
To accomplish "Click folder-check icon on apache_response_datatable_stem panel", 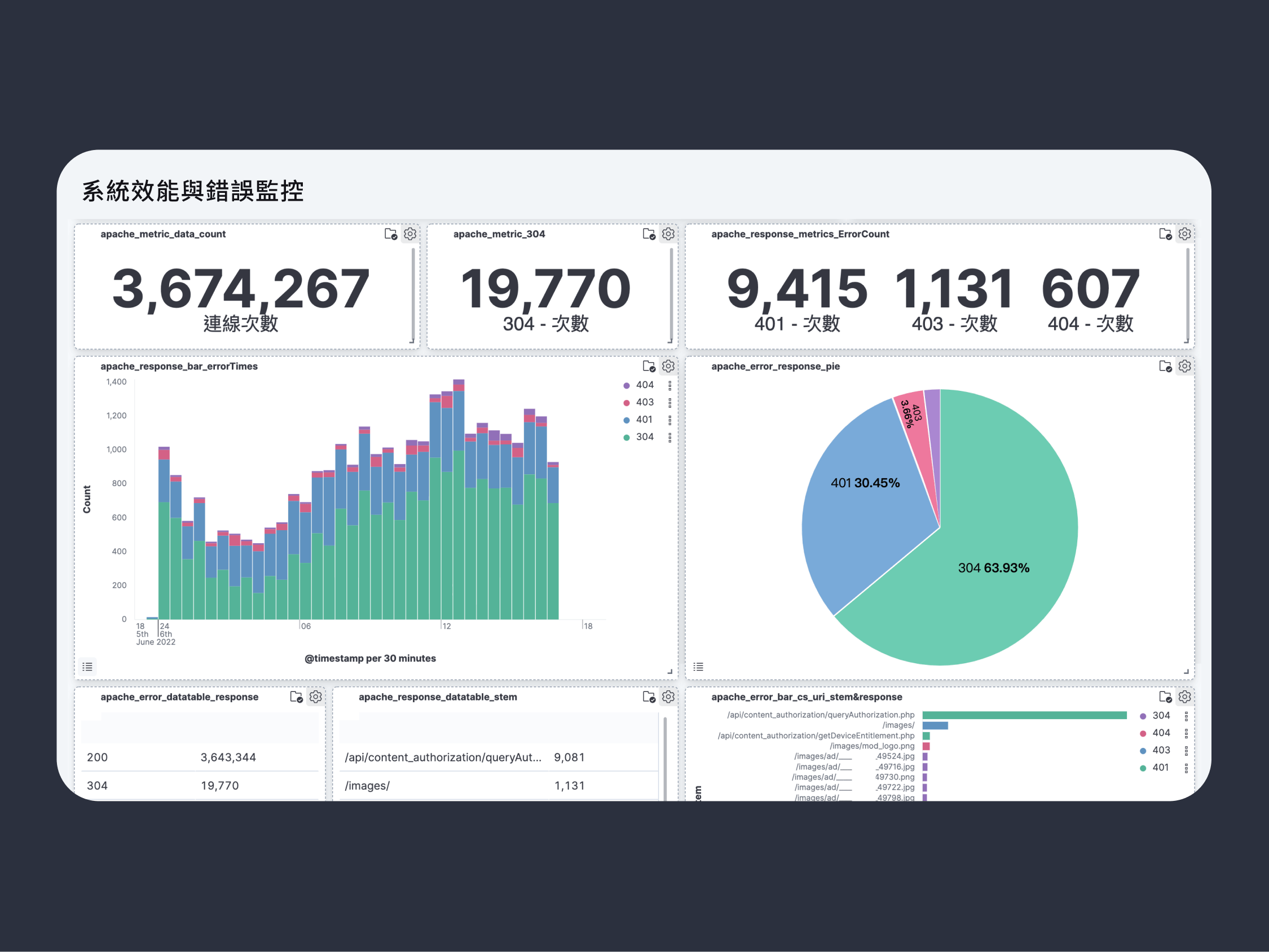I will pyautogui.click(x=648, y=697).
